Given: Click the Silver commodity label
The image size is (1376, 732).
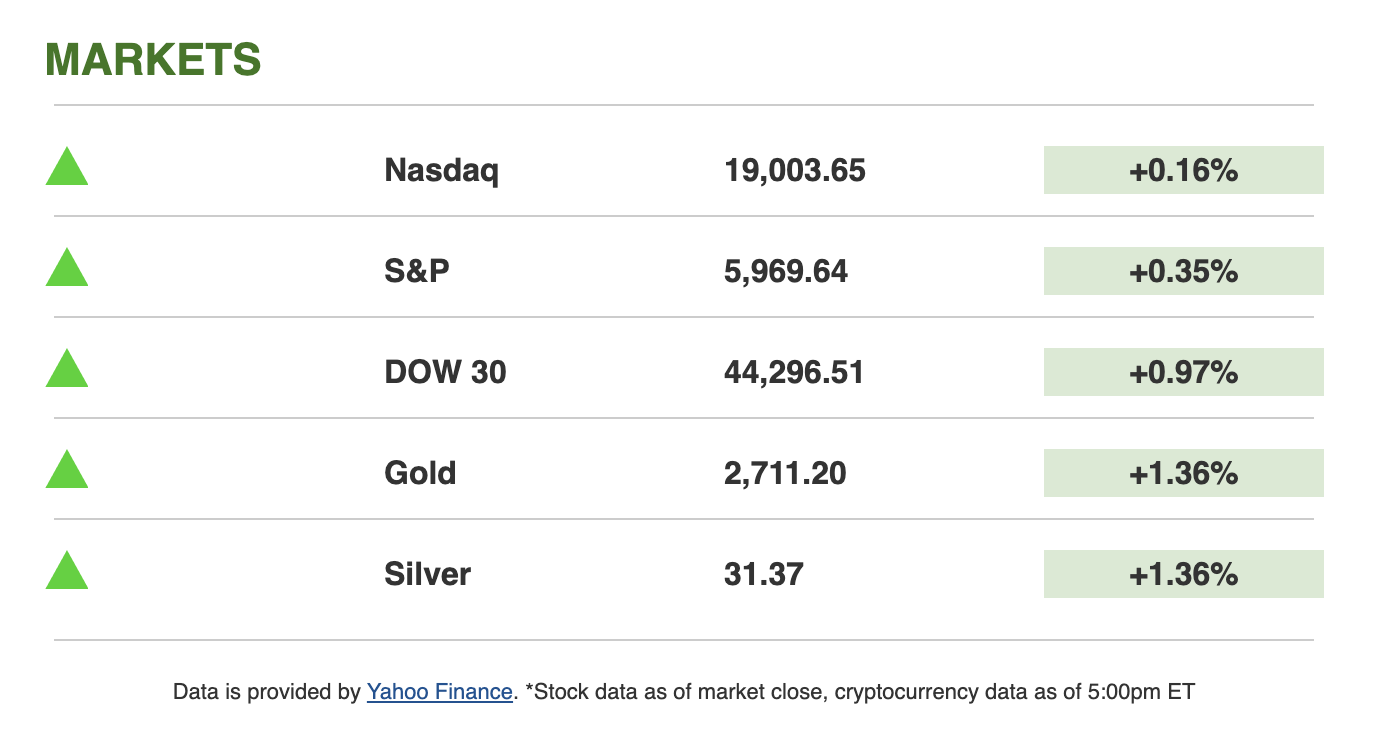Looking at the screenshot, I should click(x=427, y=574).
